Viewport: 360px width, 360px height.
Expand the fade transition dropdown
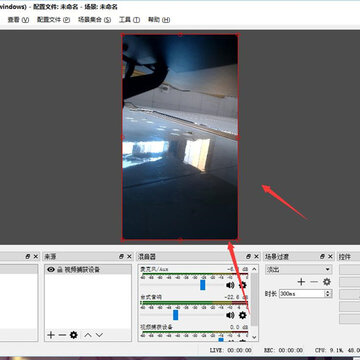[x=298, y=269]
